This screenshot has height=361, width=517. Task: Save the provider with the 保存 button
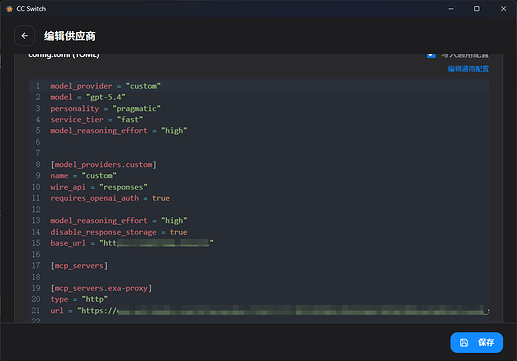(476, 342)
